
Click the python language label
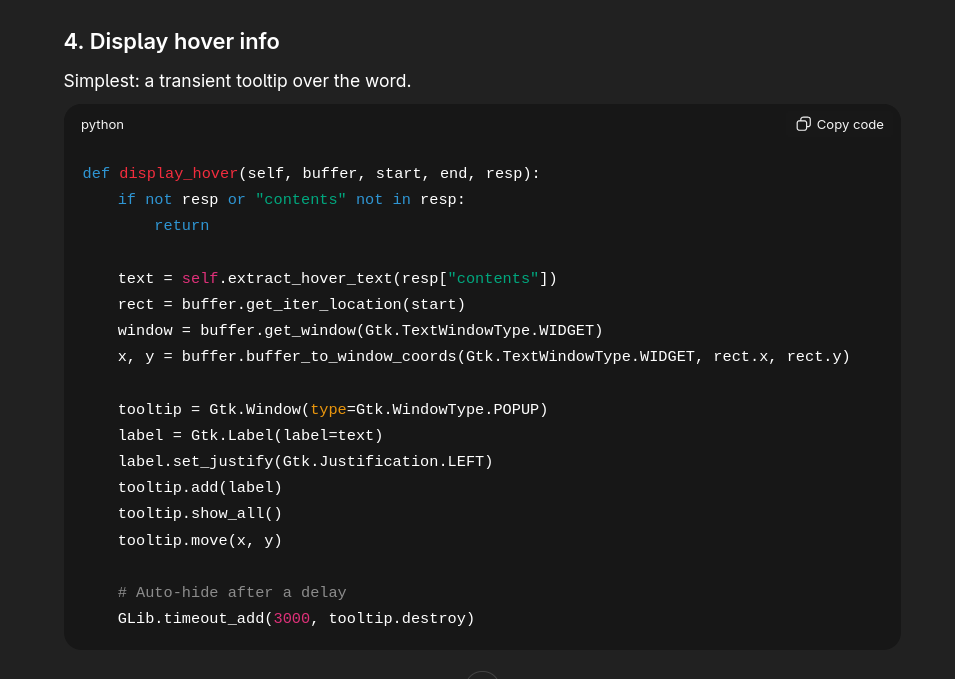tap(102, 124)
